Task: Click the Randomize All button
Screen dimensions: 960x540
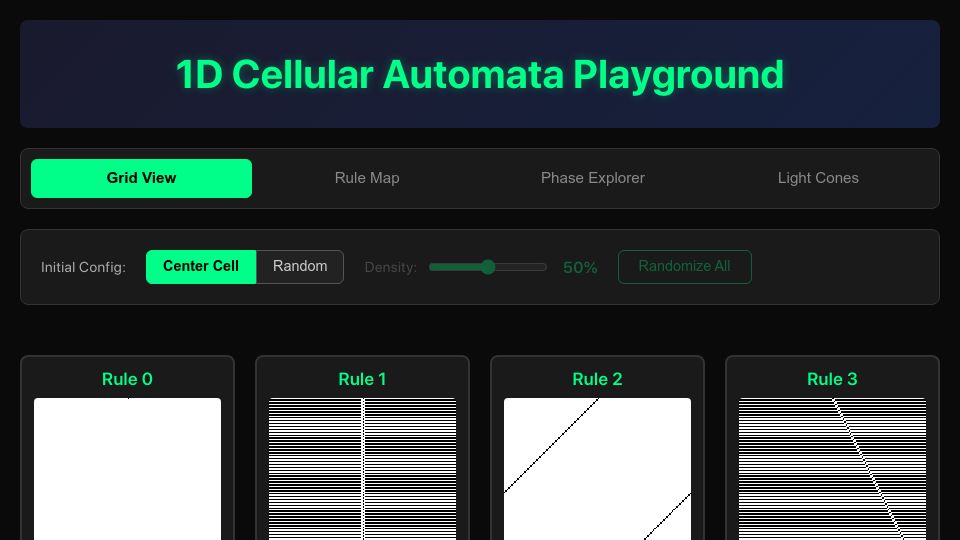Action: tap(684, 266)
